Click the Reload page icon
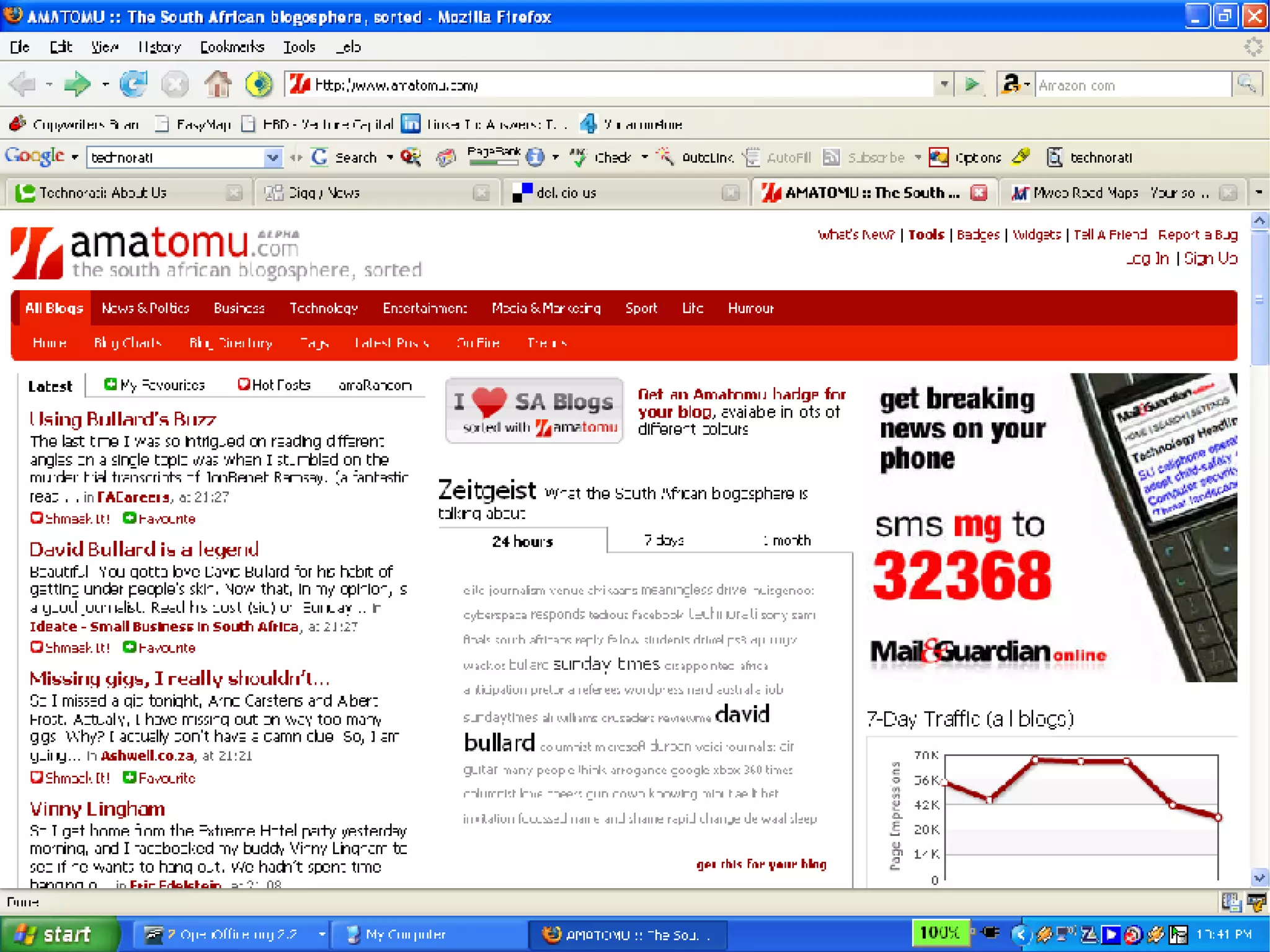This screenshot has width=1270, height=952. (x=133, y=84)
